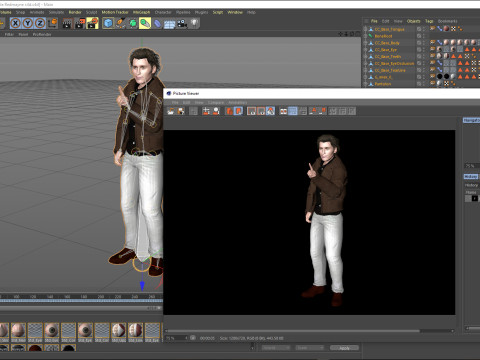Toggle the Y axis lock icon
The height and width of the screenshot is (360, 480).
click(28, 23)
